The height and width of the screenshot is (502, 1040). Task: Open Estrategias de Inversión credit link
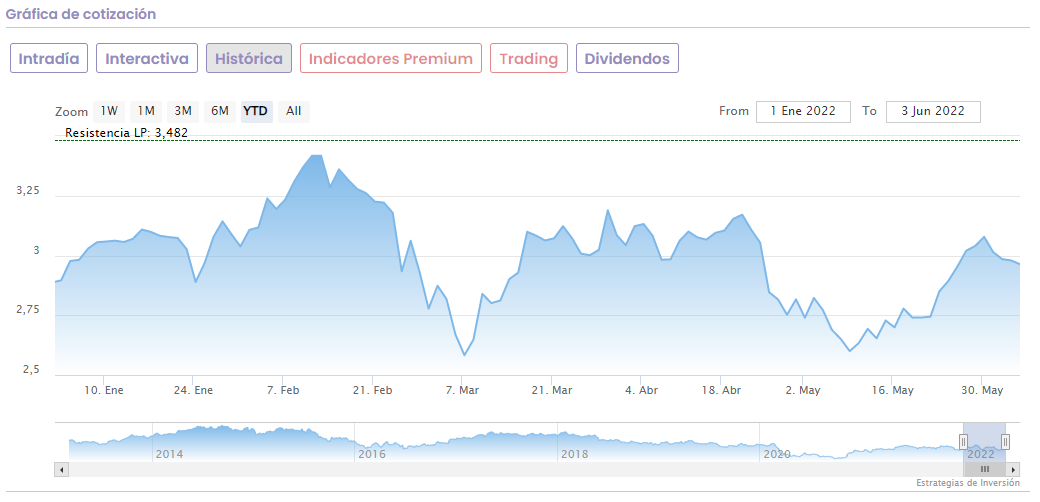(967, 483)
